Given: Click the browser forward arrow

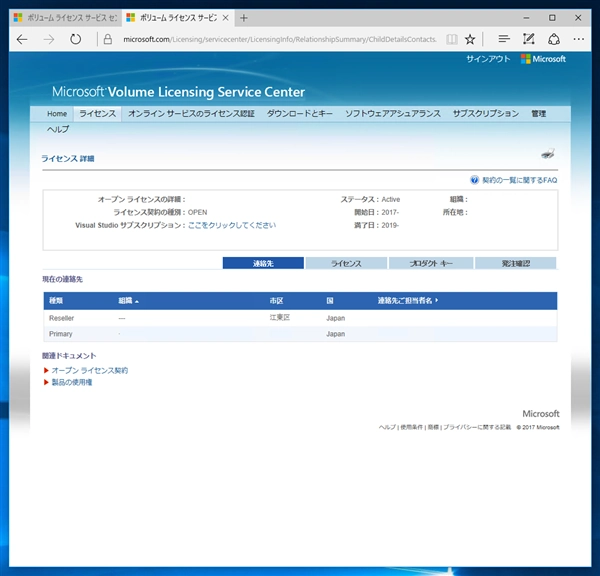Looking at the screenshot, I should click(49, 39).
